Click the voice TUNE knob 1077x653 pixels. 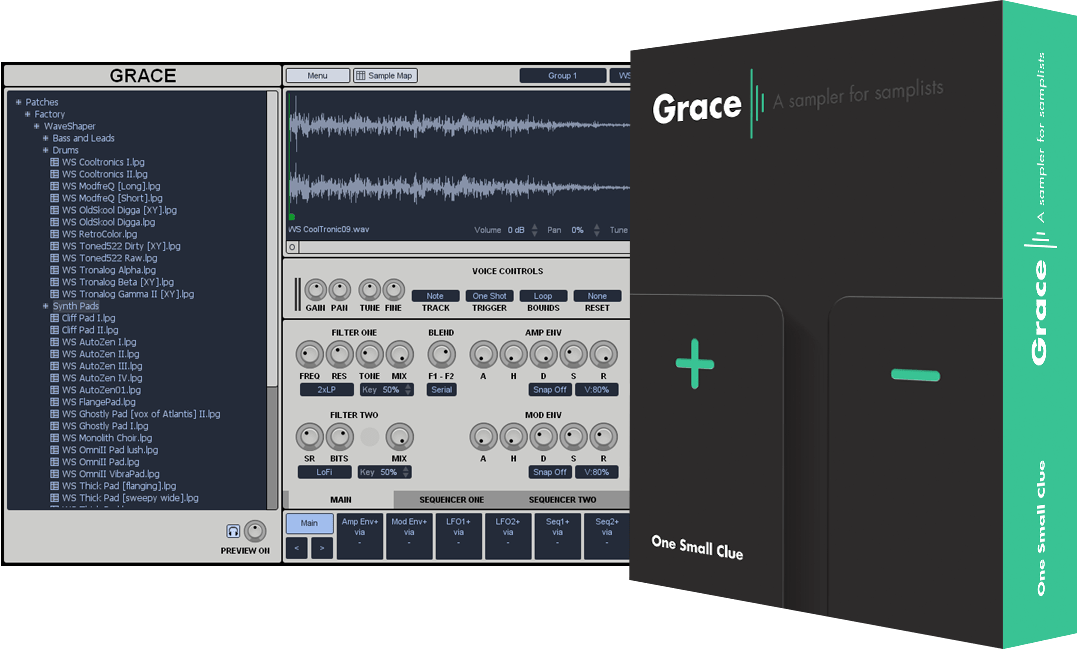[370, 290]
